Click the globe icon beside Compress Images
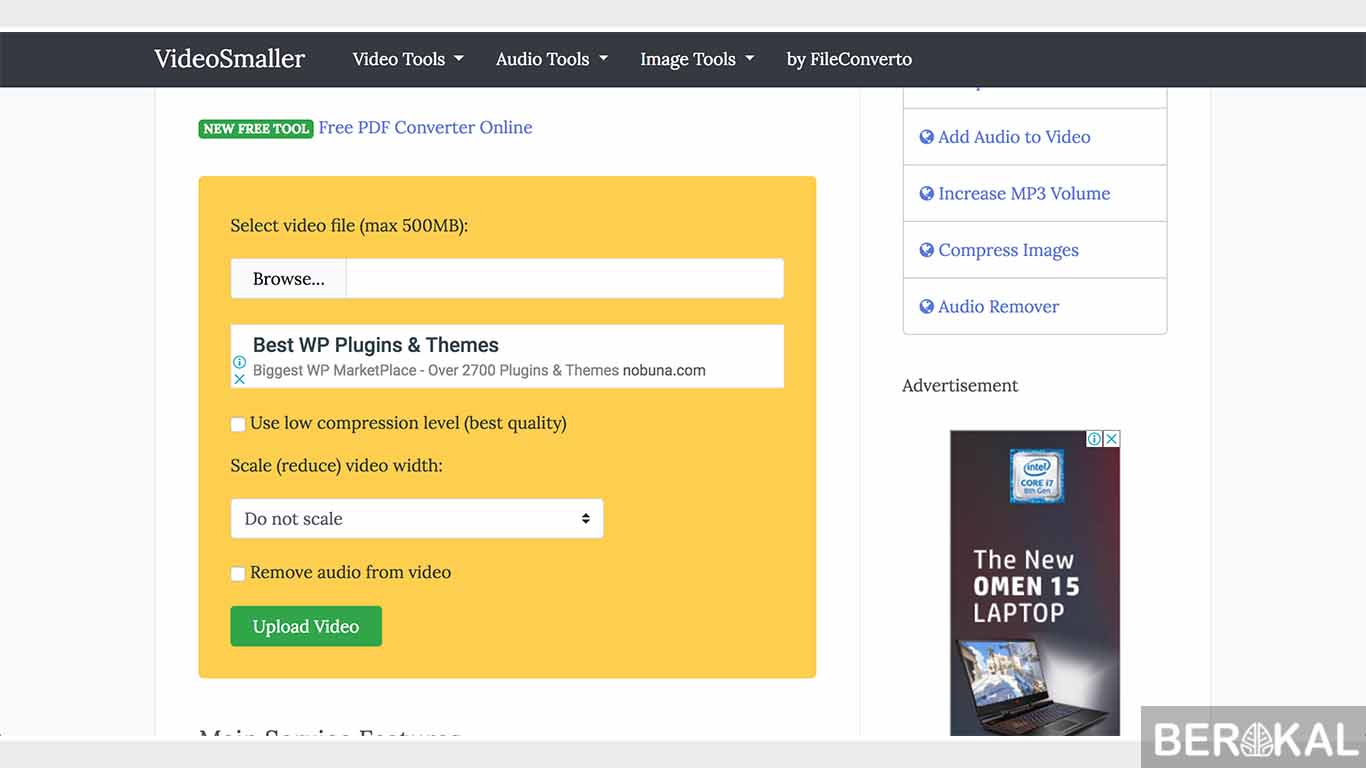1366x768 pixels. point(926,249)
